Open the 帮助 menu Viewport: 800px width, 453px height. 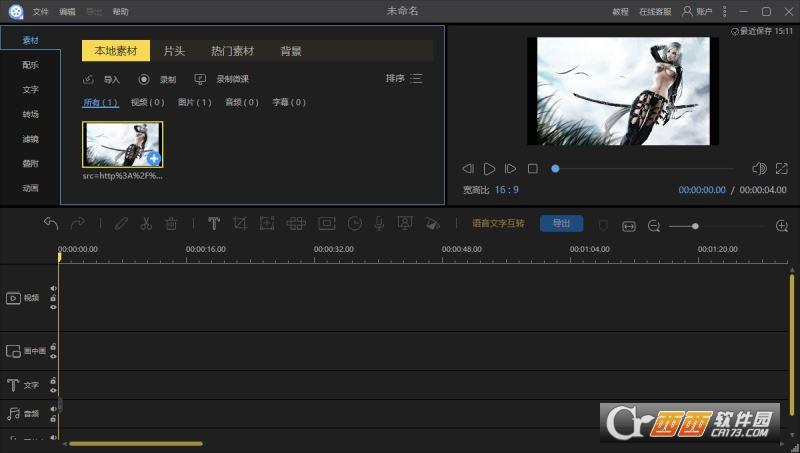click(121, 12)
